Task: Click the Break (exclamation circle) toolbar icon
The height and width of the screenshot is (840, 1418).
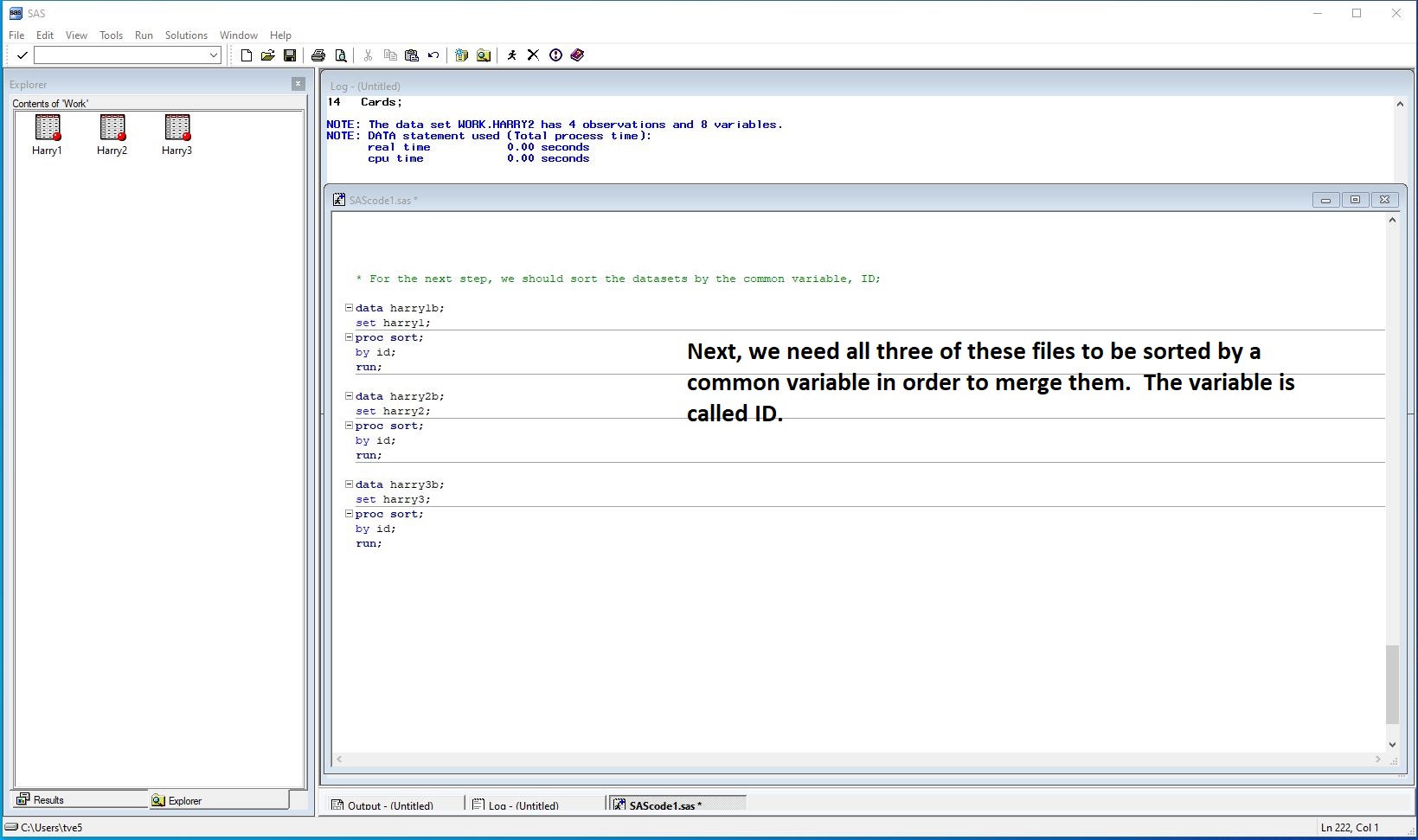Action: (x=555, y=55)
